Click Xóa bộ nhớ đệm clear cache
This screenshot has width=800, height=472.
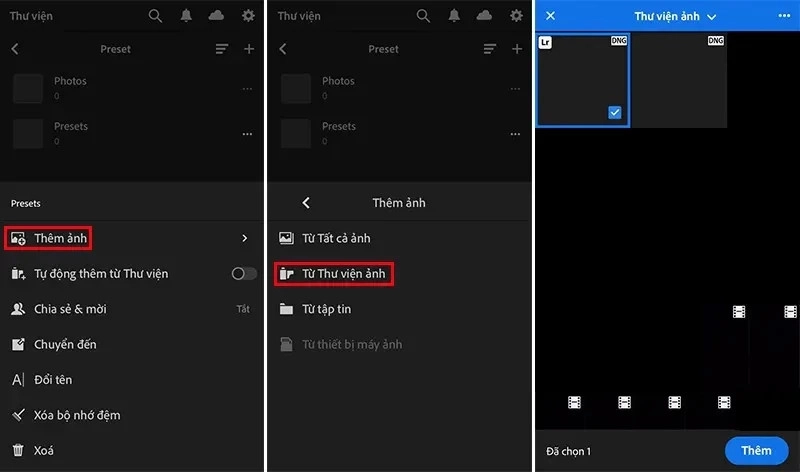coord(77,415)
